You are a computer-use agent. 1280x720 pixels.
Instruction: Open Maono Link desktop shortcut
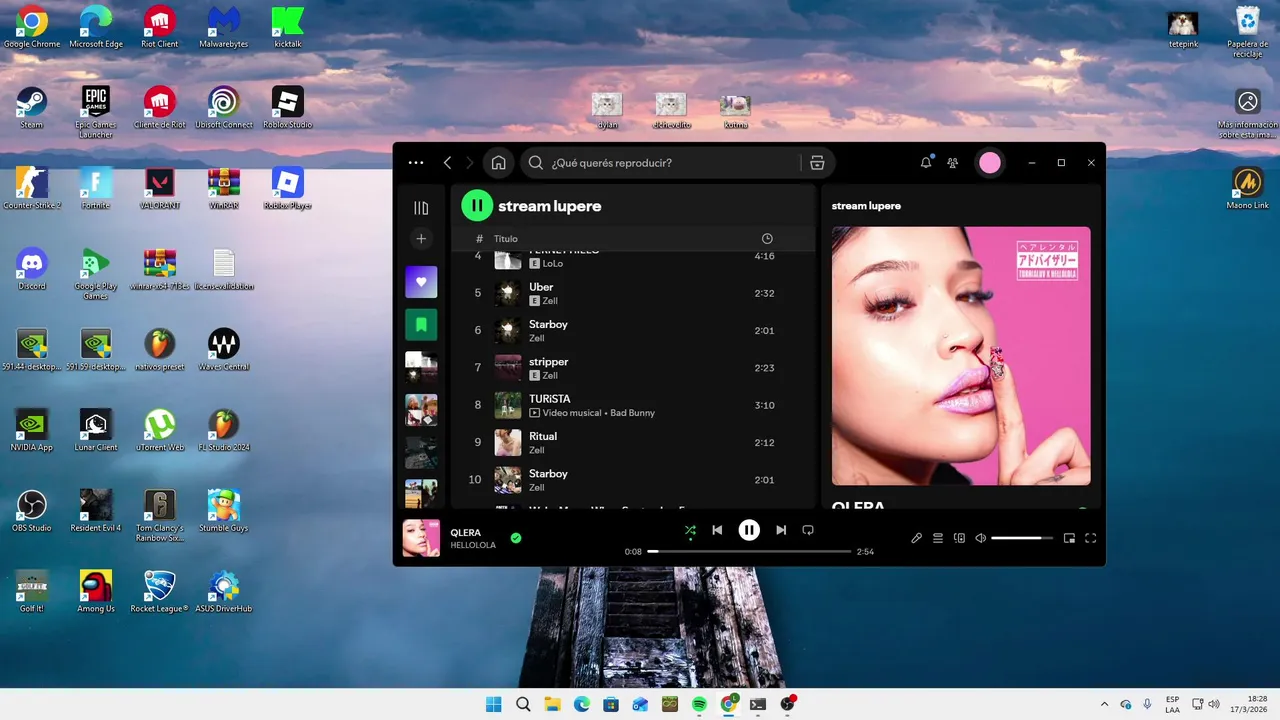tap(1248, 189)
